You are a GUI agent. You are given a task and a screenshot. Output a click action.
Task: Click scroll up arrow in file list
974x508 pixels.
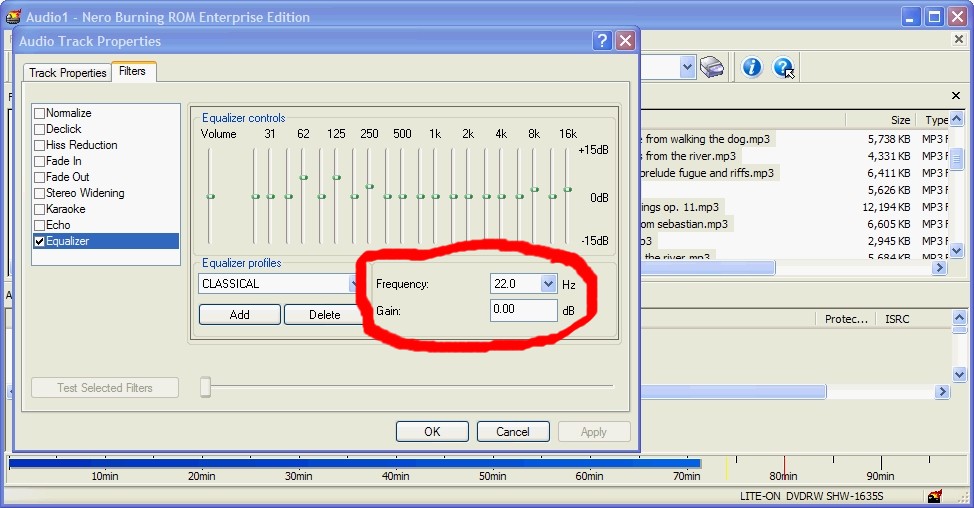point(957,119)
